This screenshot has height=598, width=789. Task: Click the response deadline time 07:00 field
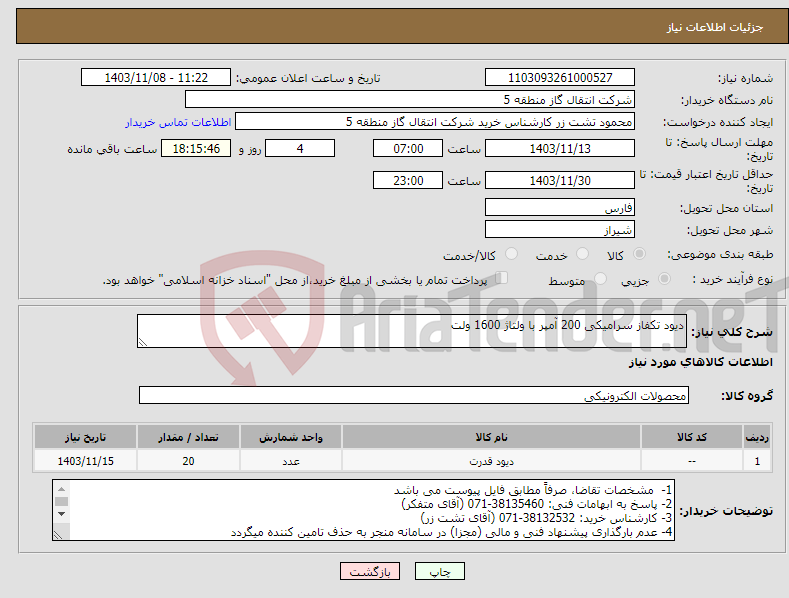coord(408,148)
